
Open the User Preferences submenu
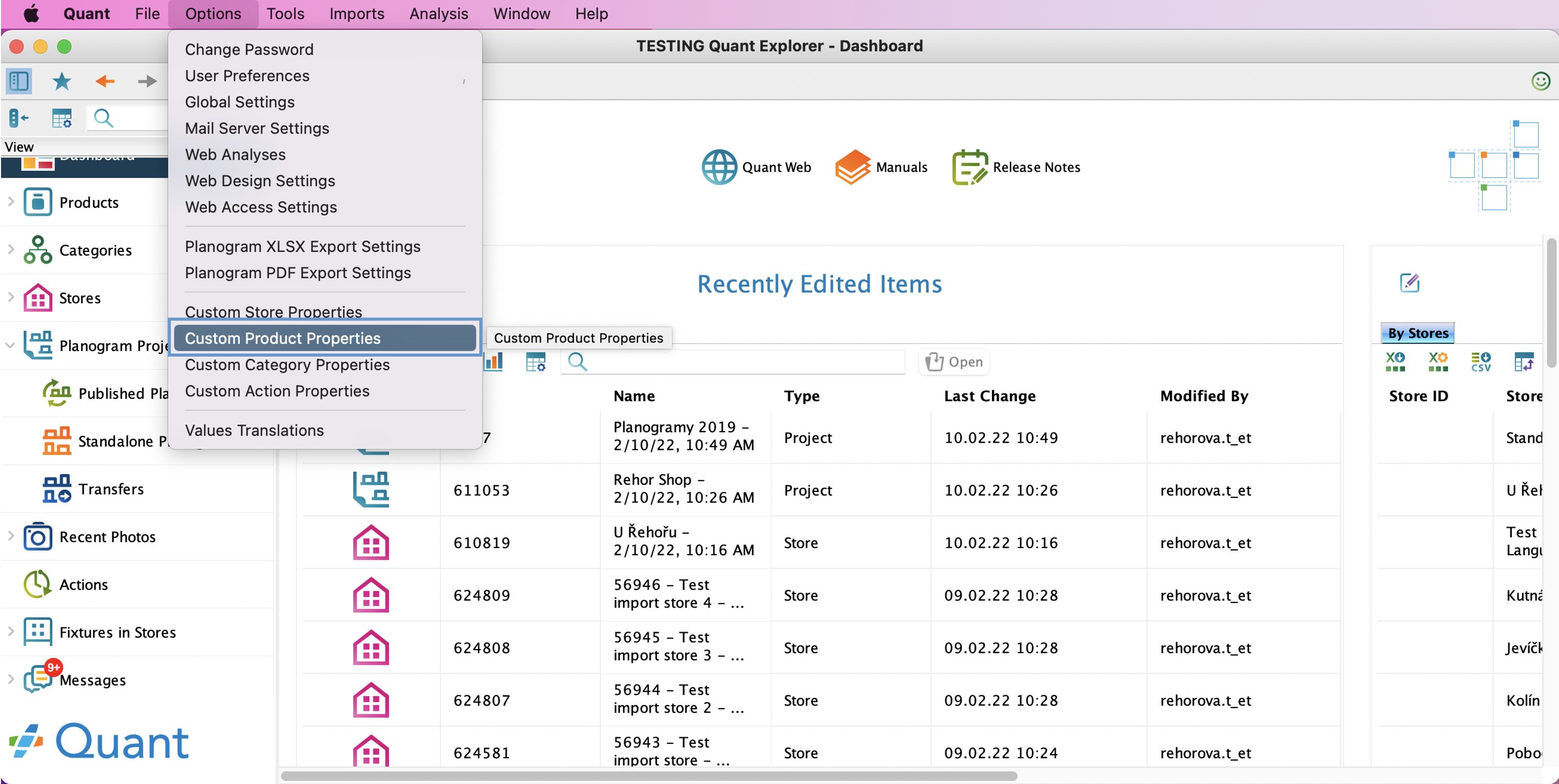[x=325, y=75]
